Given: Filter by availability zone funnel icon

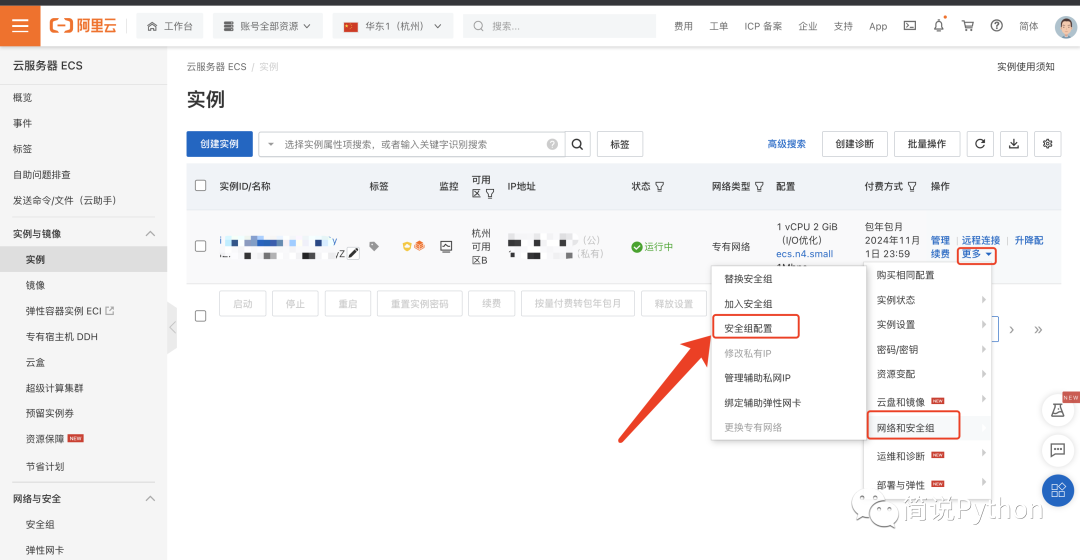Looking at the screenshot, I should [490, 194].
